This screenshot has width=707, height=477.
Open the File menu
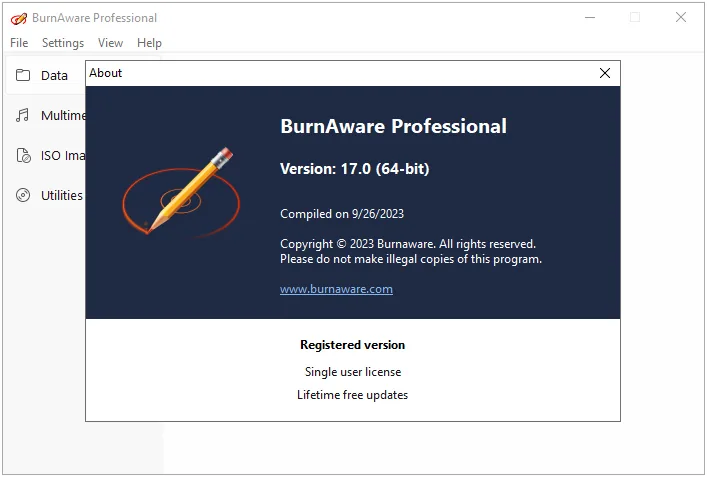[x=19, y=43]
